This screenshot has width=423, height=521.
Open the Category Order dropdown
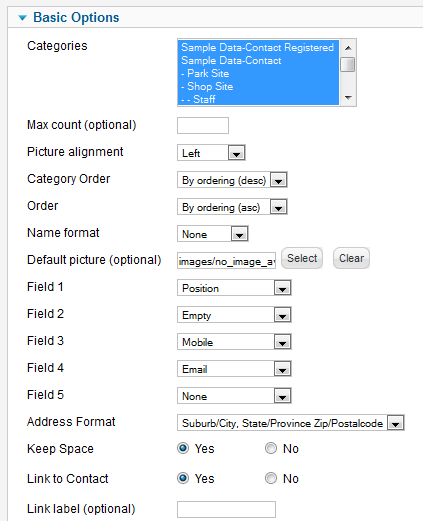tap(232, 180)
